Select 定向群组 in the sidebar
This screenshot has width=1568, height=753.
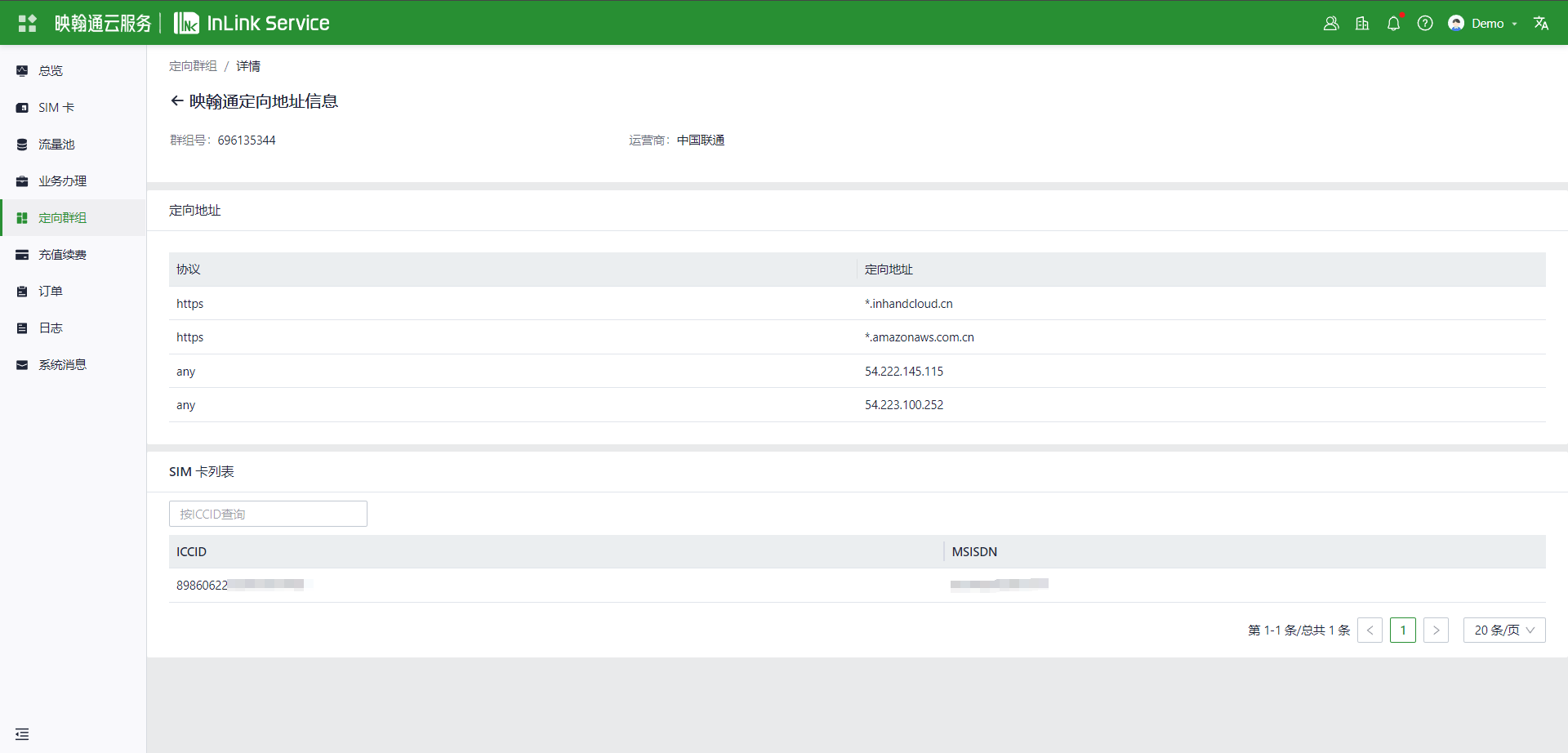(73, 218)
